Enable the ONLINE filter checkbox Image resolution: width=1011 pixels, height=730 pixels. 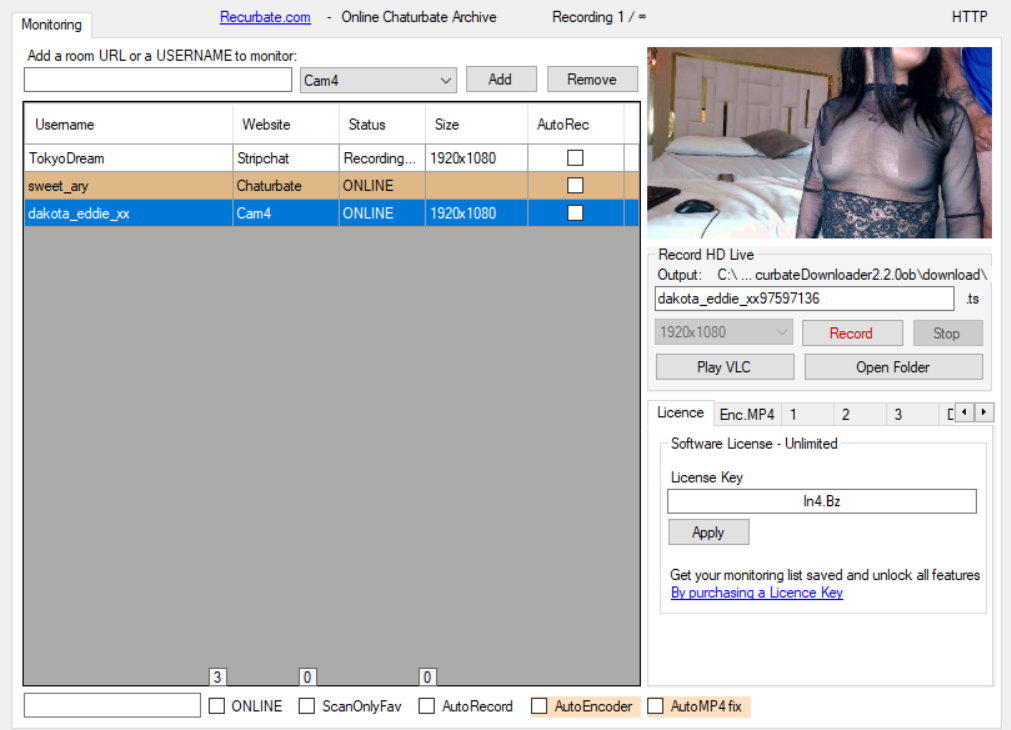[217, 706]
